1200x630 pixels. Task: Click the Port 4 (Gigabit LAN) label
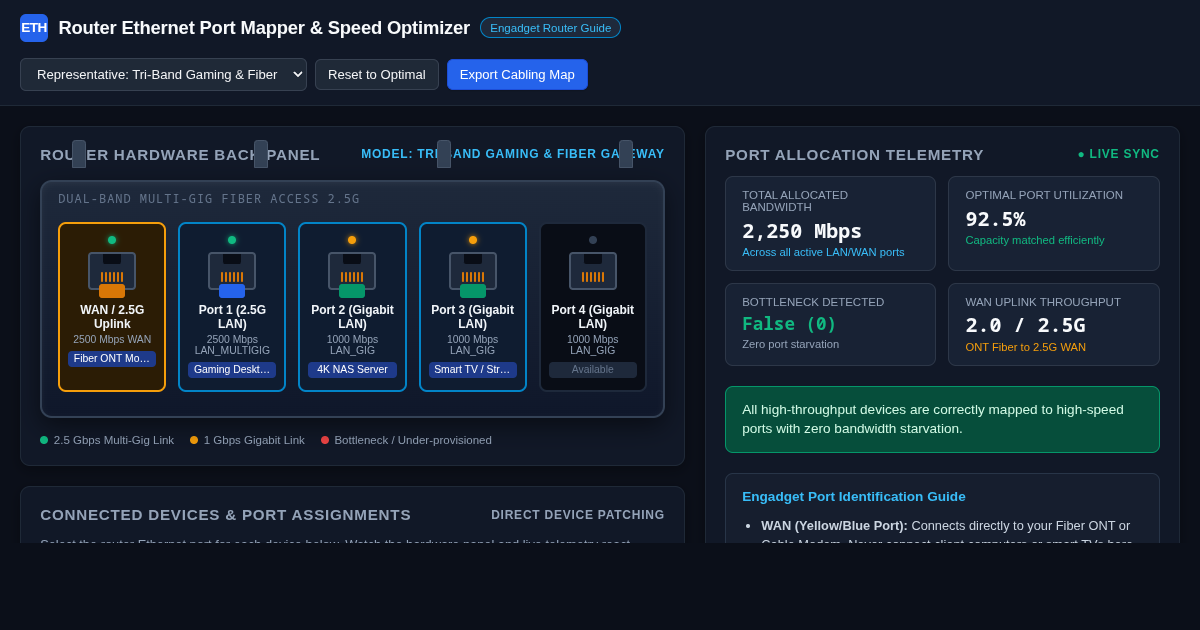593,317
